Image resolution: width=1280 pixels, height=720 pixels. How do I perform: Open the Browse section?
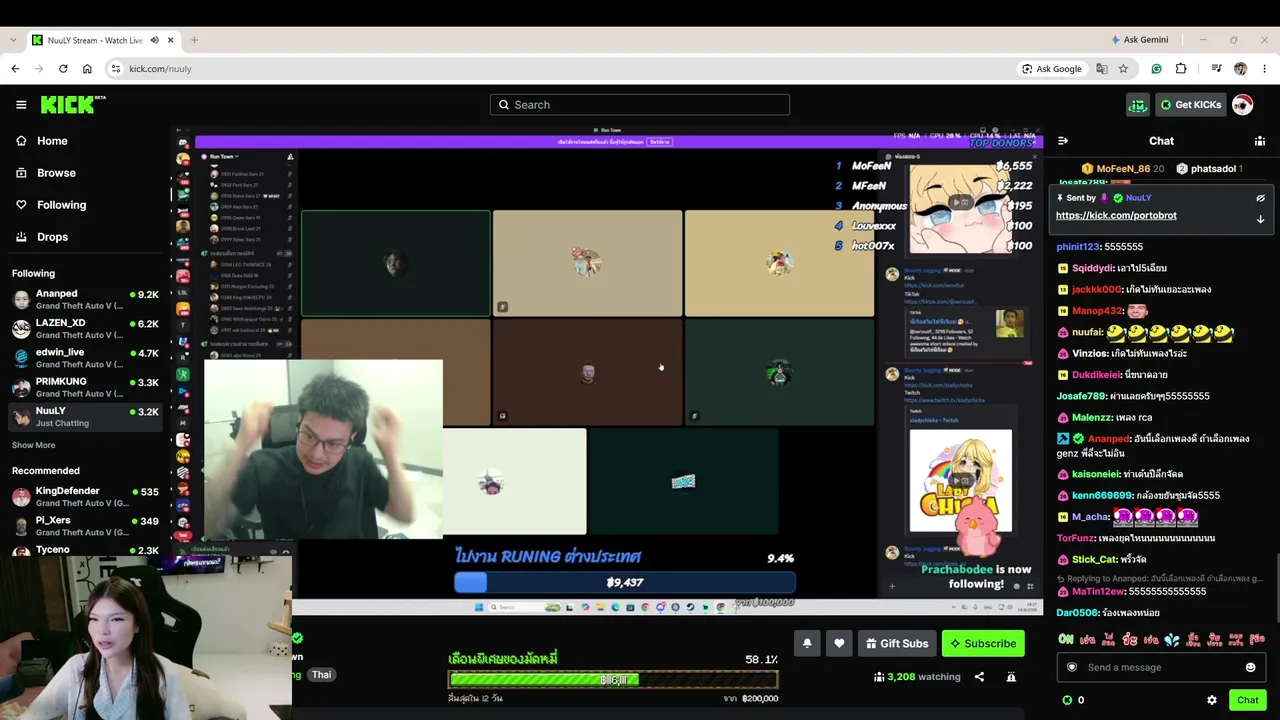point(46,173)
